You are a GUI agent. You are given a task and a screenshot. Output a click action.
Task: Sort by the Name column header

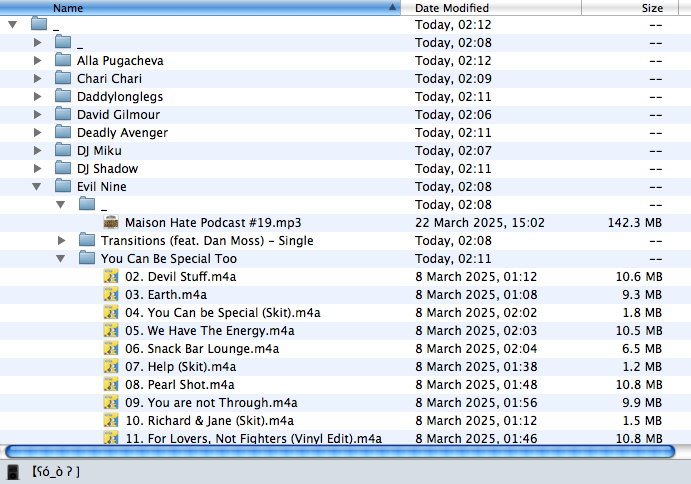click(x=200, y=7)
